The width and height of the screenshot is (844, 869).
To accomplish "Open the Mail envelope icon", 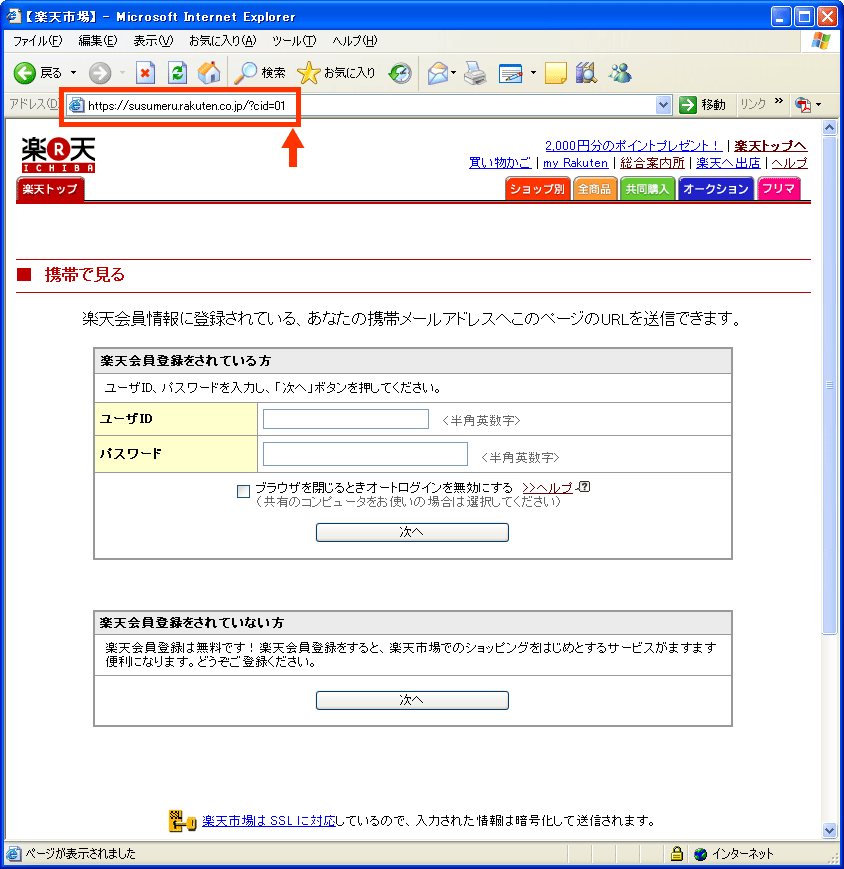I will 438,73.
